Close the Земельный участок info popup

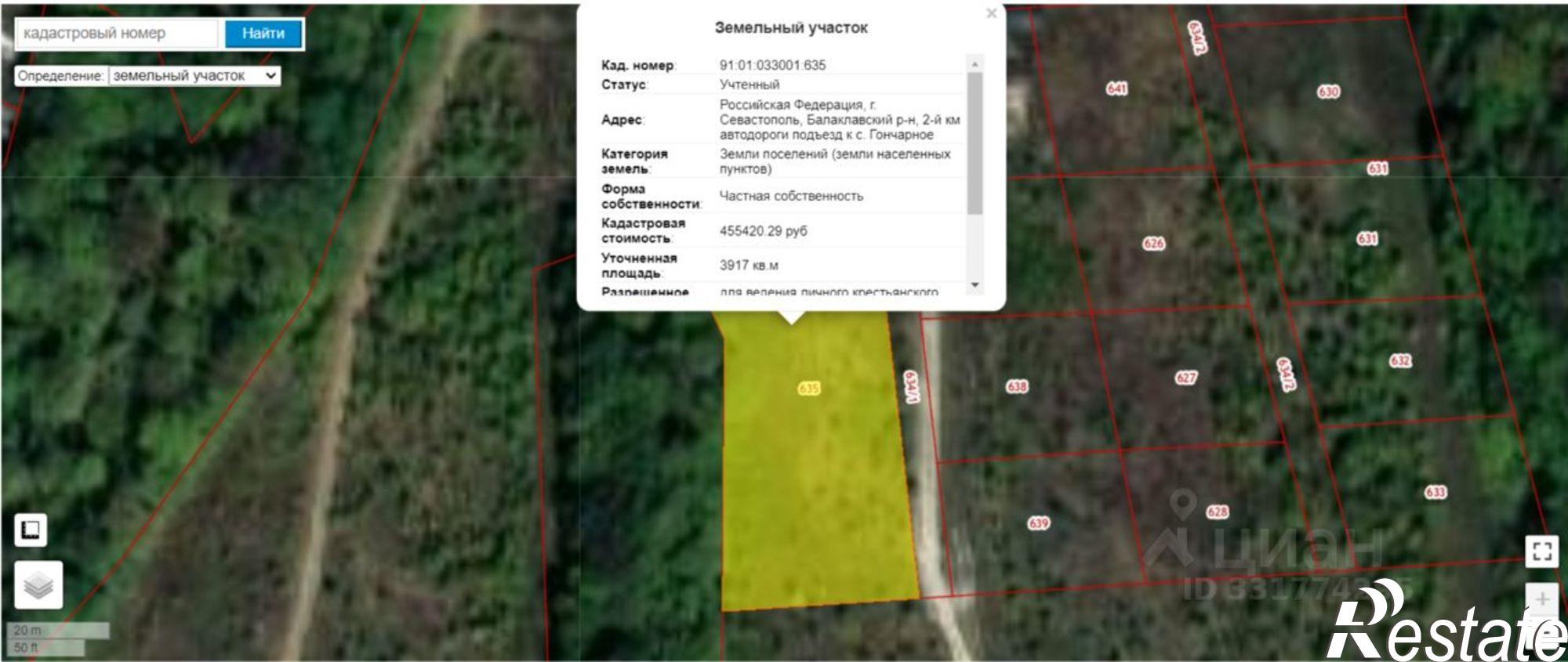[x=991, y=13]
